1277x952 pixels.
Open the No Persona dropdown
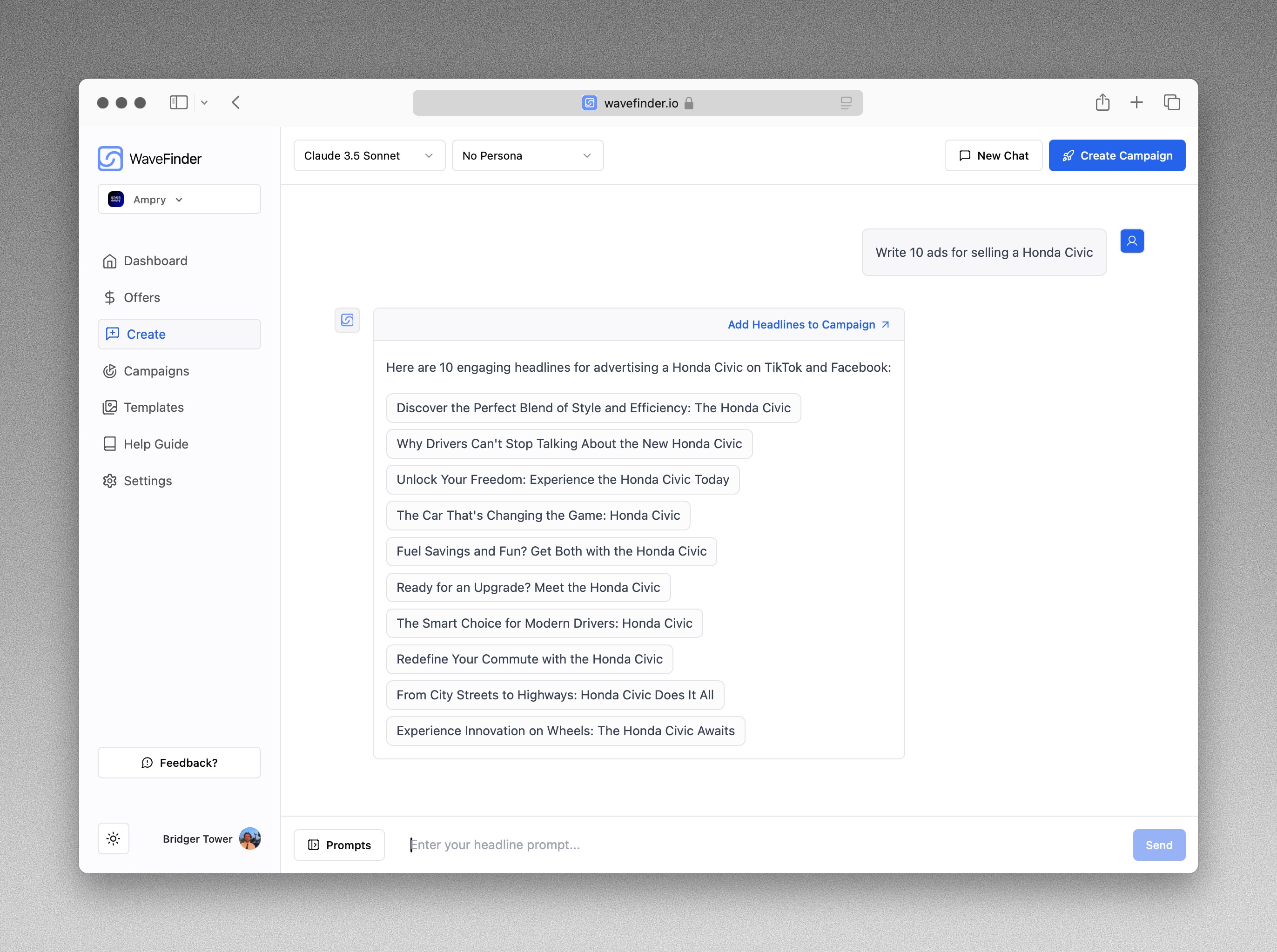point(527,155)
